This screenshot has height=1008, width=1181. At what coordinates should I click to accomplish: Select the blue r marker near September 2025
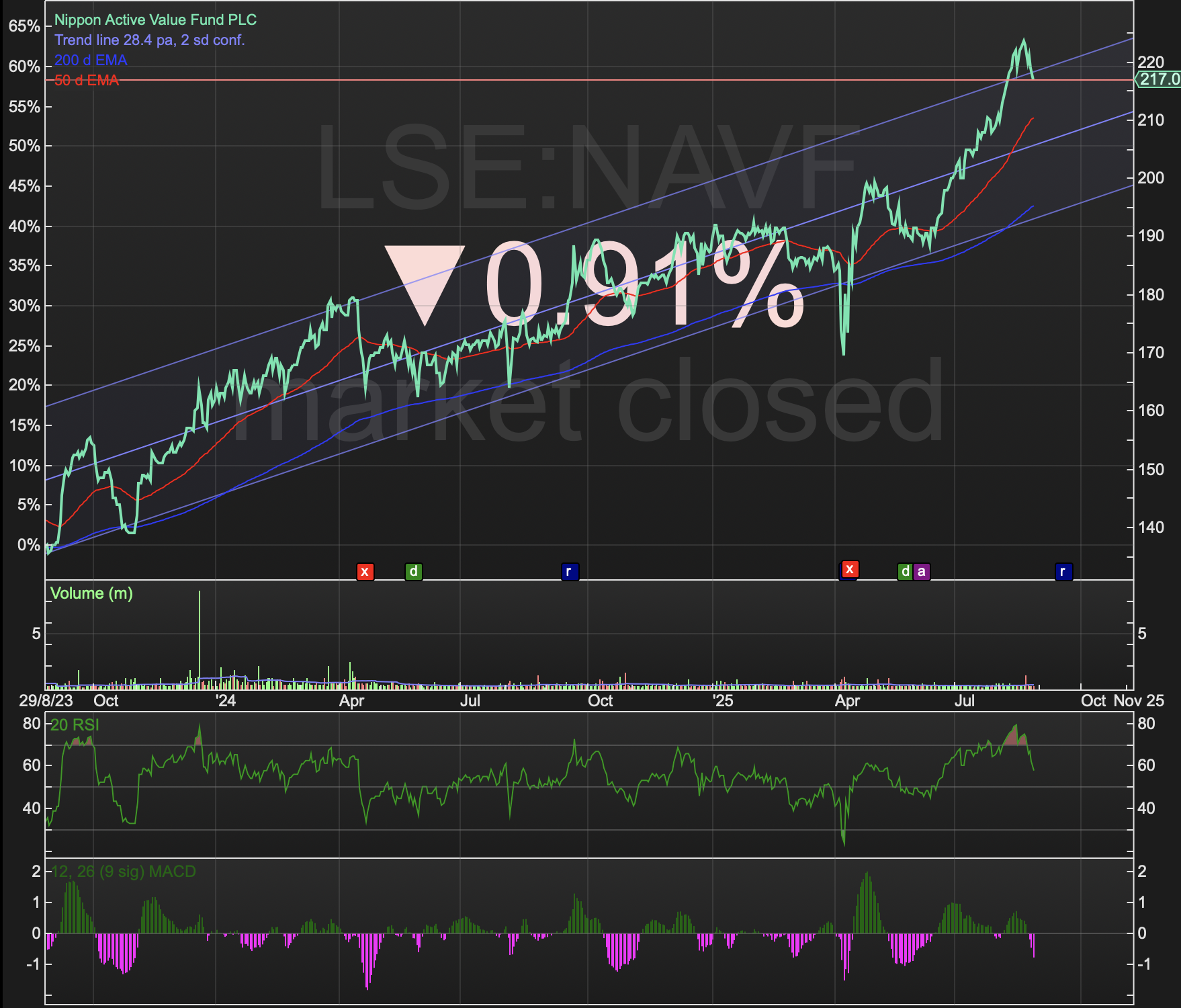point(1063,572)
